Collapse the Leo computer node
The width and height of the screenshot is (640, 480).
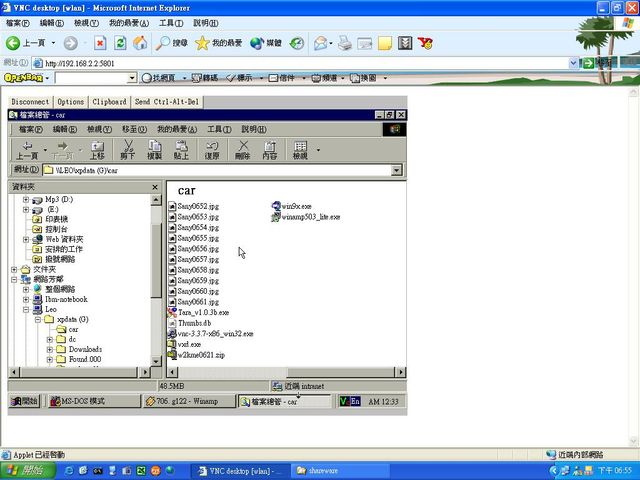26,309
